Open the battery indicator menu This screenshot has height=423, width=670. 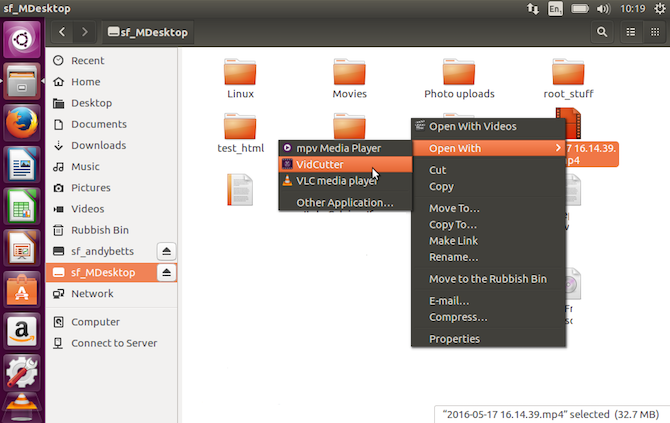[x=580, y=9]
